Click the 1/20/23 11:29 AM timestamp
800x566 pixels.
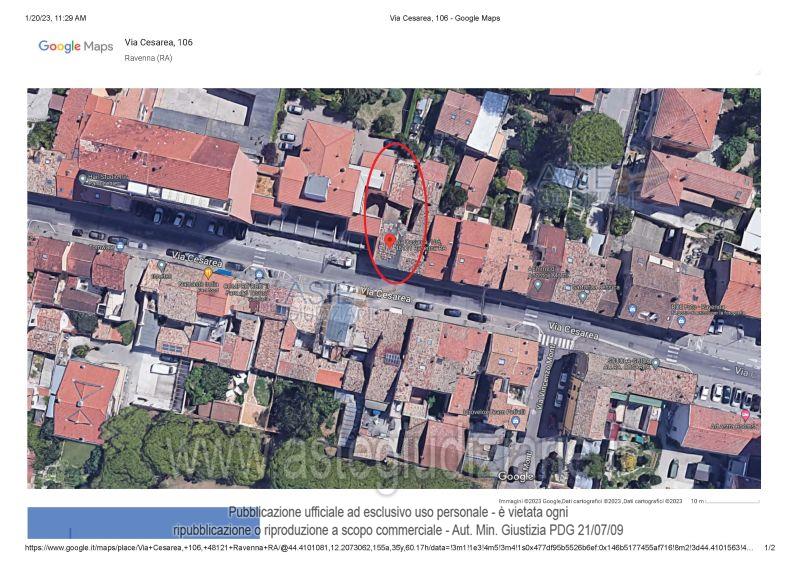tap(55, 18)
